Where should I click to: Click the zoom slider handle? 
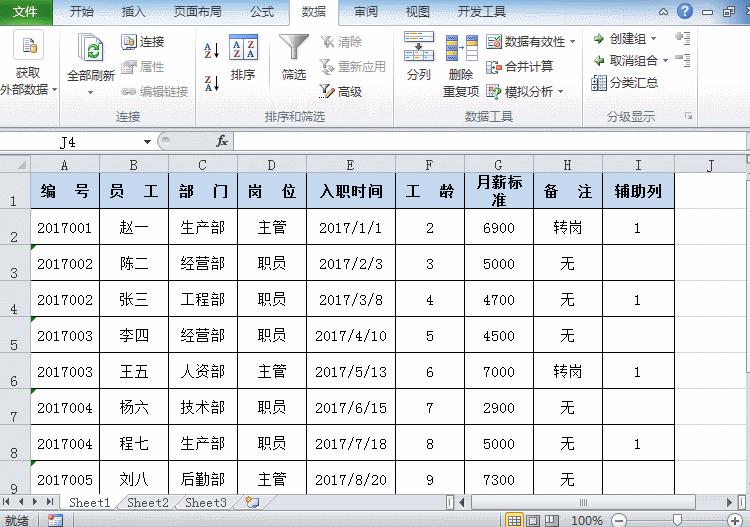pyautogui.click(x=677, y=520)
